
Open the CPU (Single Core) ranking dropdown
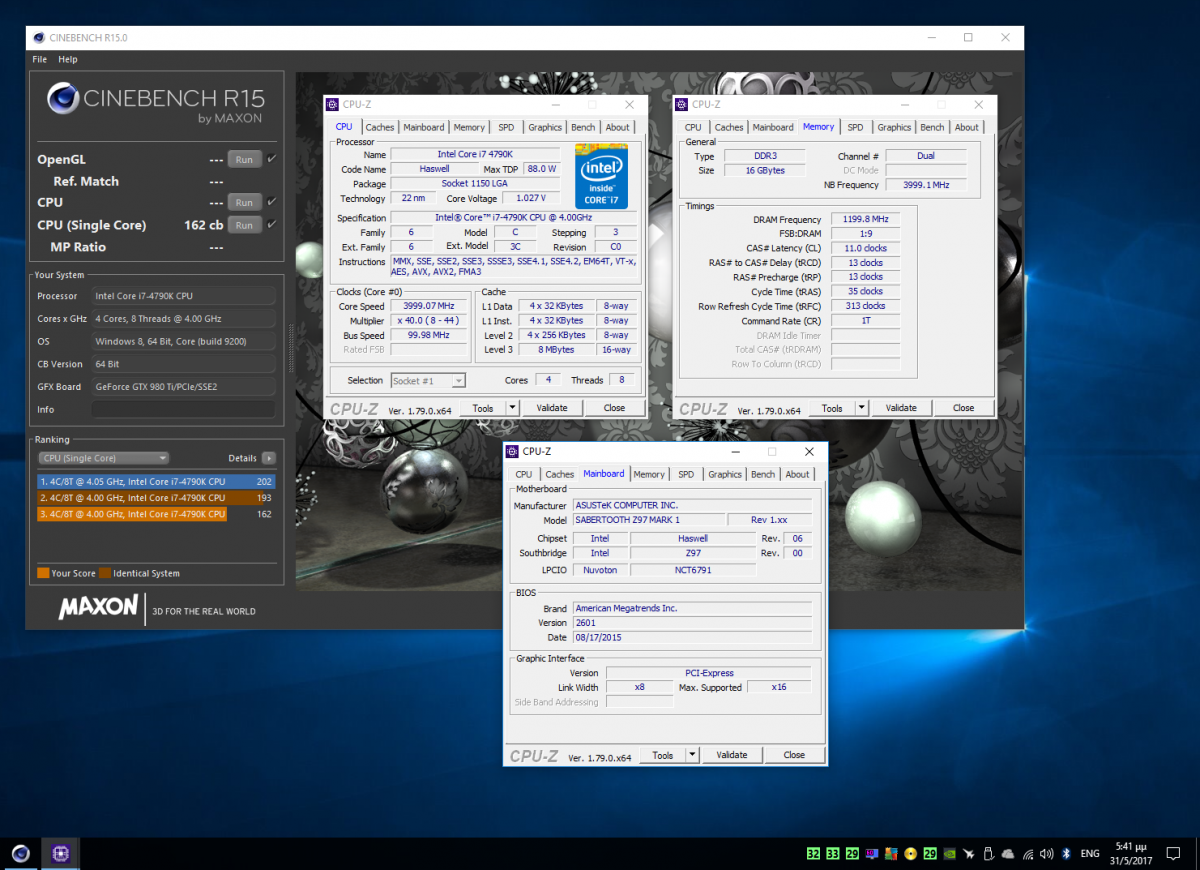click(x=103, y=458)
